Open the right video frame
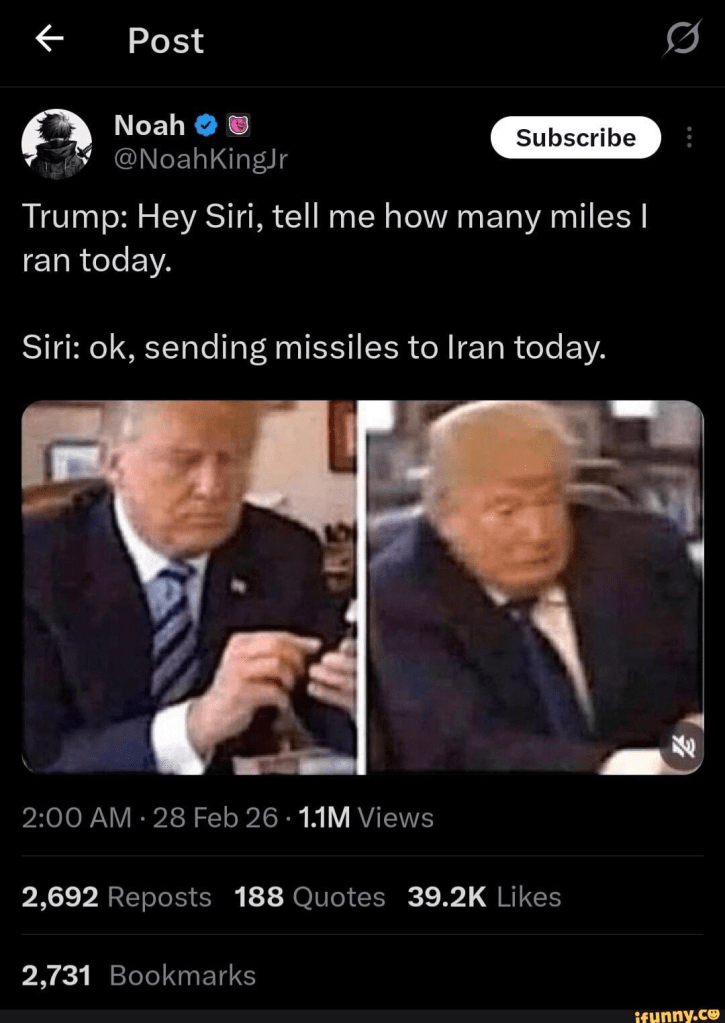Viewport: 725px width, 1023px height. (534, 587)
